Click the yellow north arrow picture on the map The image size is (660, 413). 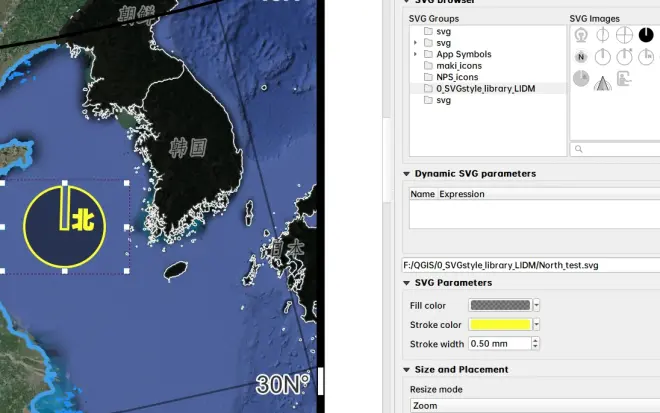pyautogui.click(x=64, y=227)
